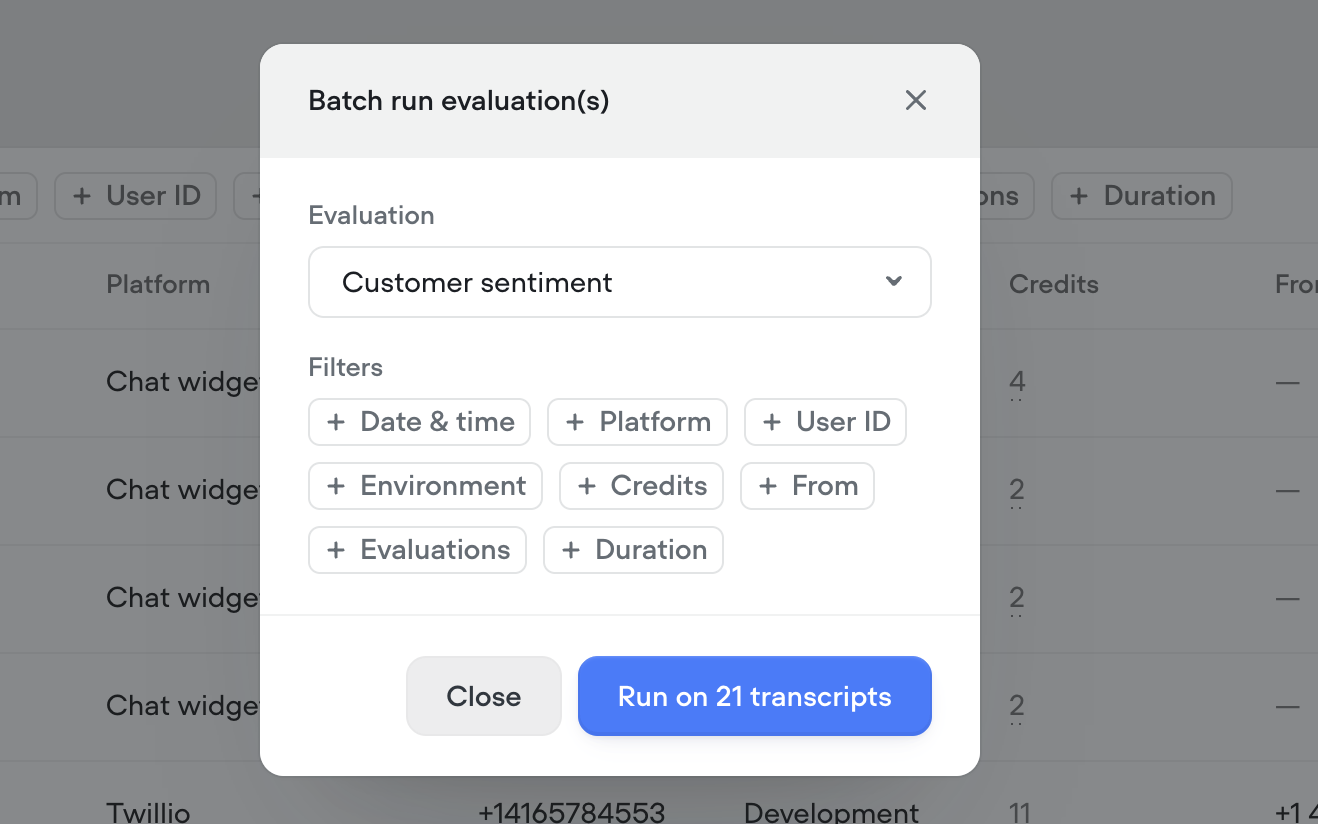The image size is (1318, 824).
Task: Select the Twillio transcript row
Action: coord(148,810)
